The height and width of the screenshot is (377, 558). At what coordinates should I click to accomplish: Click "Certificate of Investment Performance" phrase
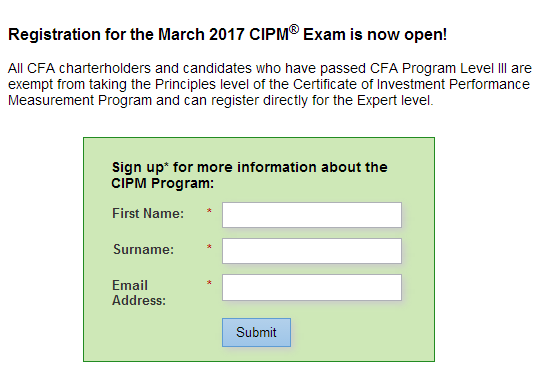[x=411, y=84]
